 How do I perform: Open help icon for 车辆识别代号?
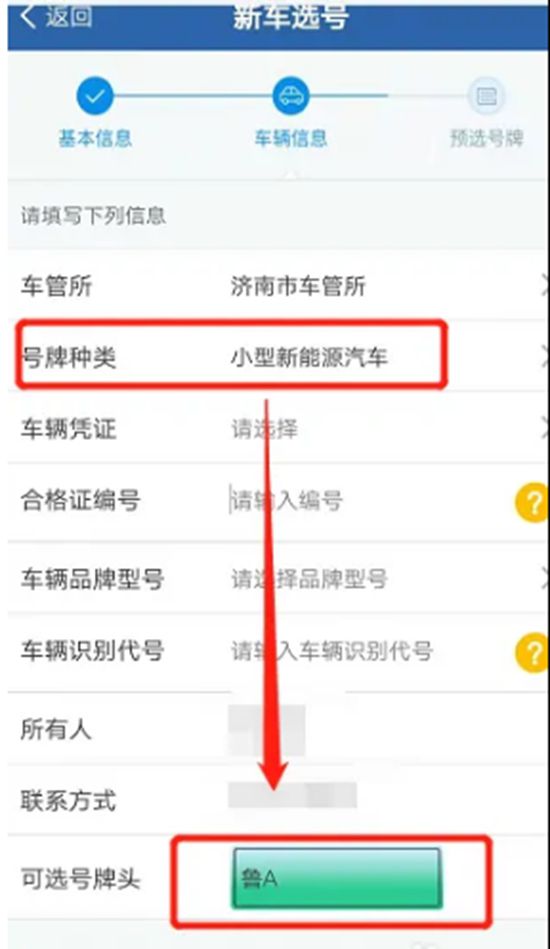[x=532, y=652]
